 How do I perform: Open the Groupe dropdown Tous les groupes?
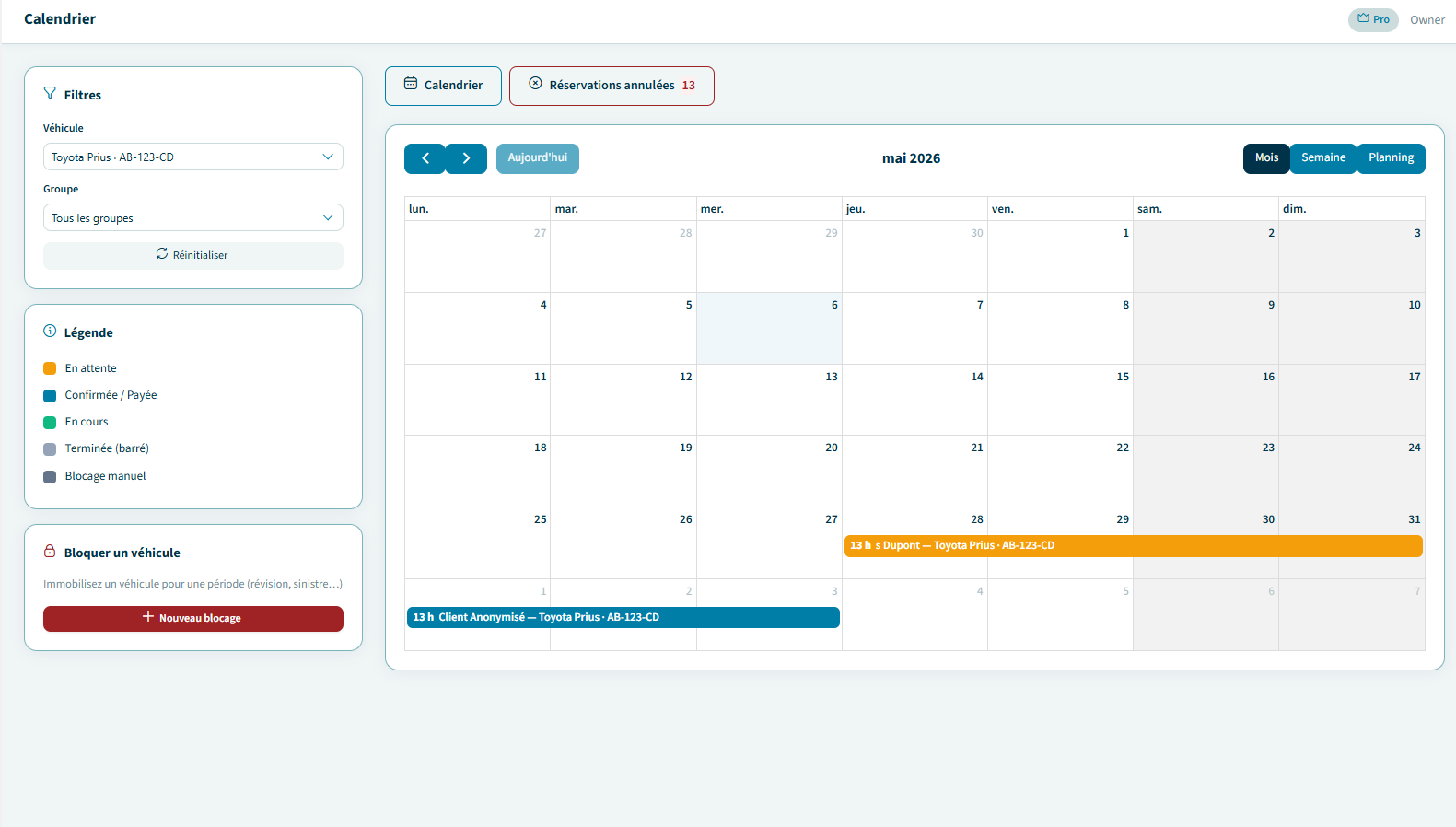tap(193, 217)
